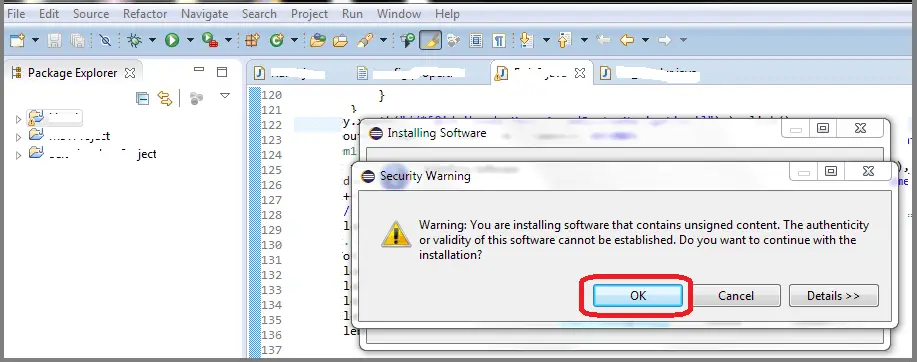Click the Save floppy disk icon
The width and height of the screenshot is (917, 362).
tap(54, 40)
